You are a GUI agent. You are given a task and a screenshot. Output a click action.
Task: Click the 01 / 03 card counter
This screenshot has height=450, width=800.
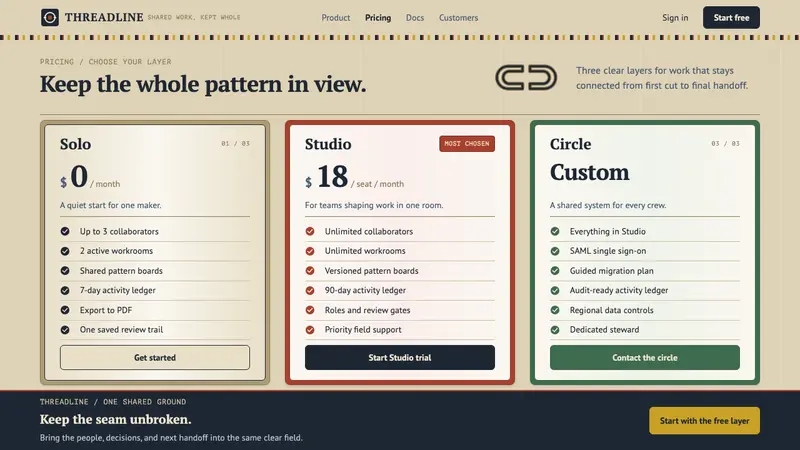click(235, 143)
